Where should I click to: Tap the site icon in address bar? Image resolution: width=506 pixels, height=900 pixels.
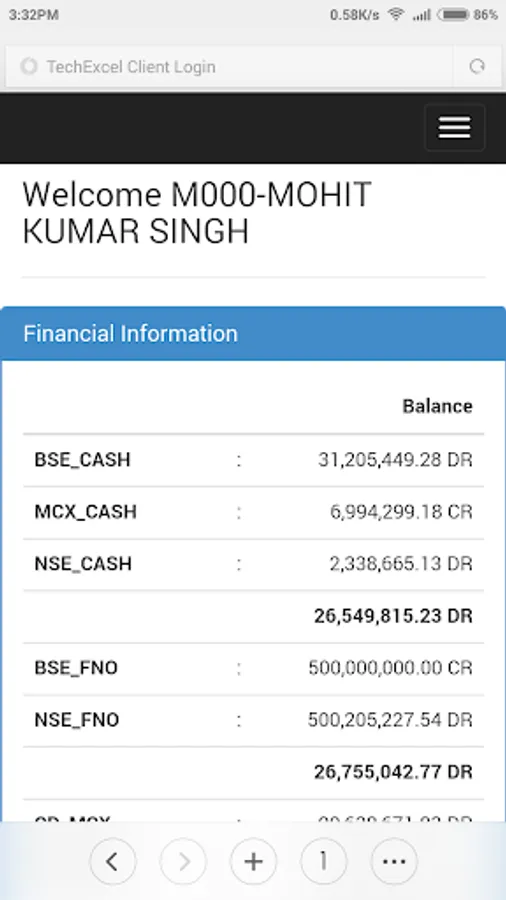[29, 67]
